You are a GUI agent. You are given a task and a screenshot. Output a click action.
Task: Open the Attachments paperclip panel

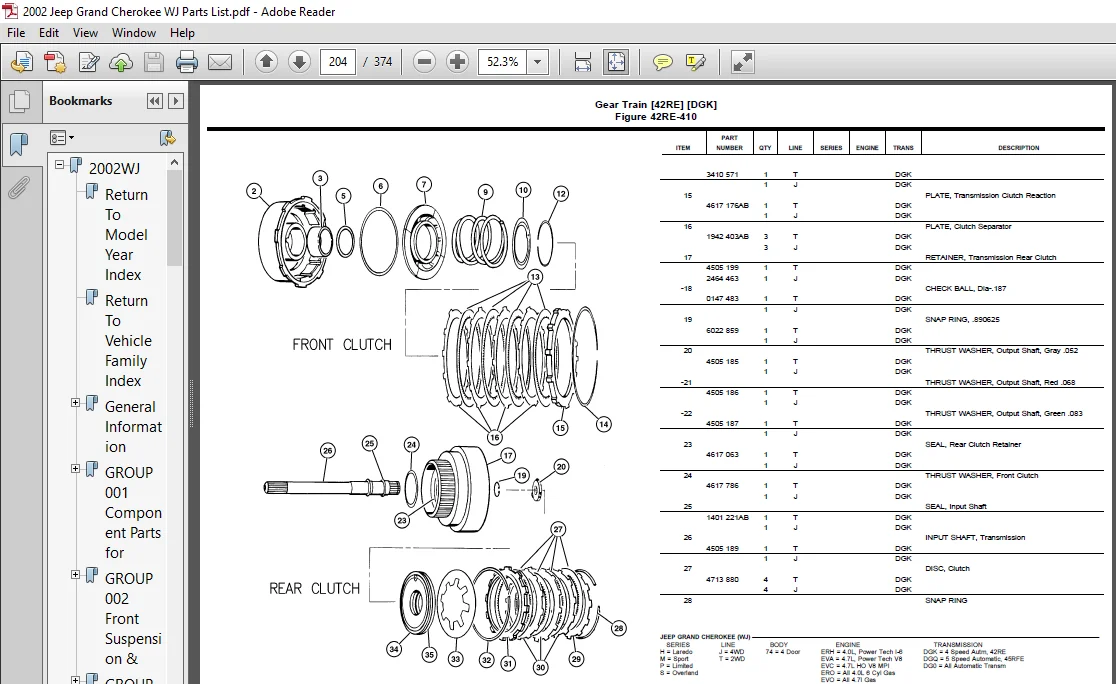pyautogui.click(x=19, y=188)
